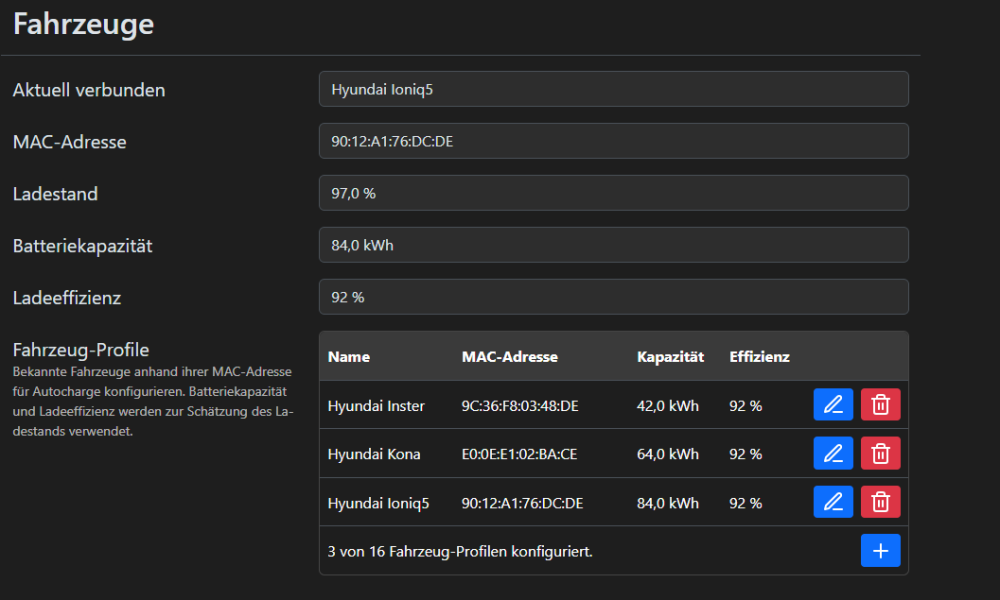This screenshot has height=600, width=1000.
Task: Click the 92 % efficiency in Hyundai Ioniq5 row
Action: click(x=746, y=504)
